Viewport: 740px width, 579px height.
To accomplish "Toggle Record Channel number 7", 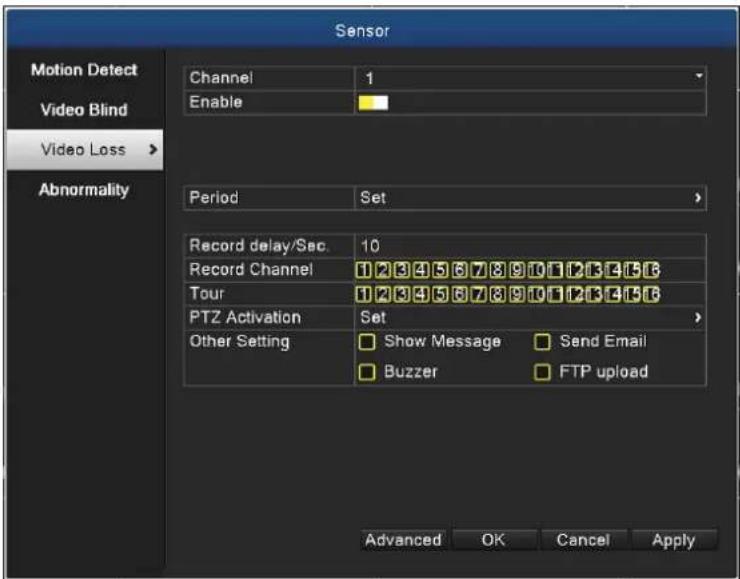I will click(x=479, y=270).
